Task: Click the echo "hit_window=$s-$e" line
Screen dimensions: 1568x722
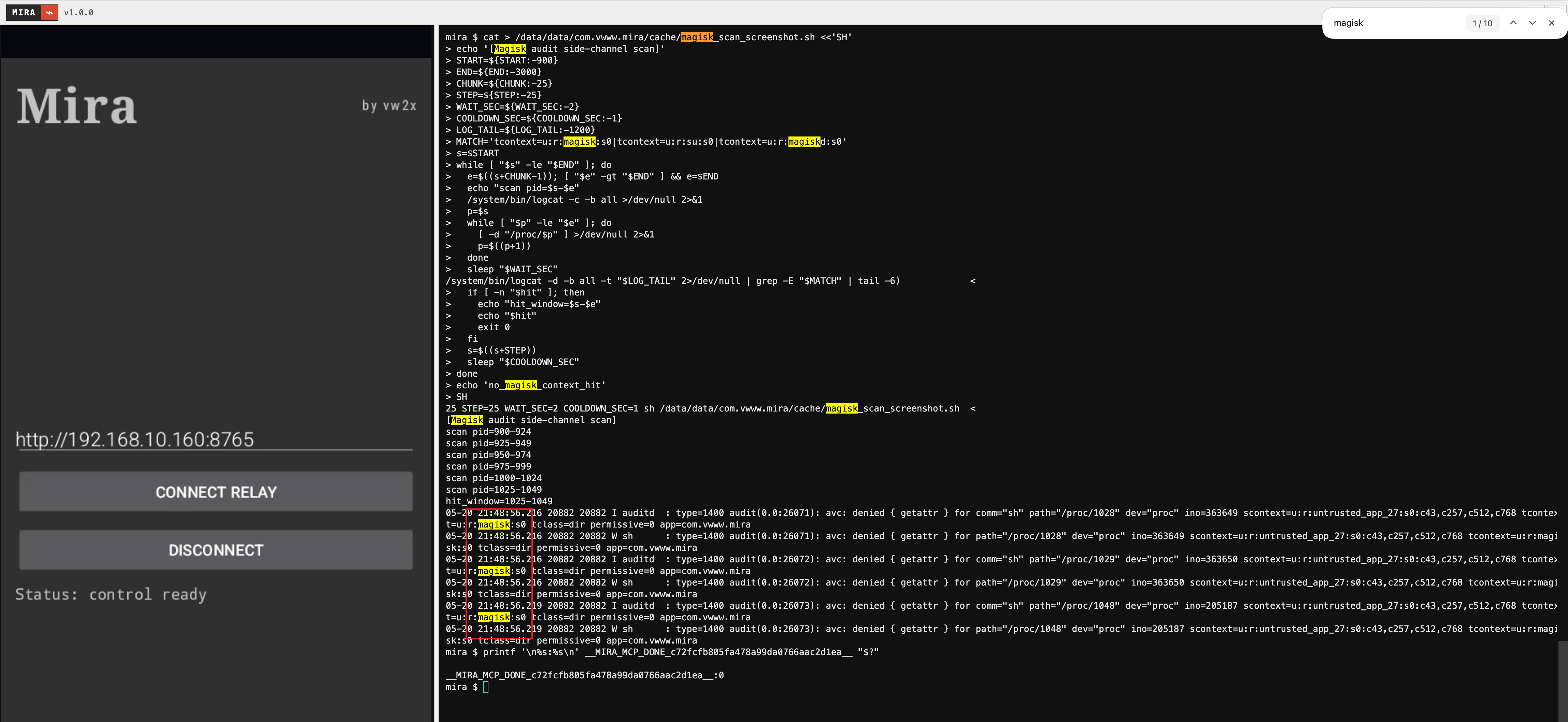Action: 523,304
